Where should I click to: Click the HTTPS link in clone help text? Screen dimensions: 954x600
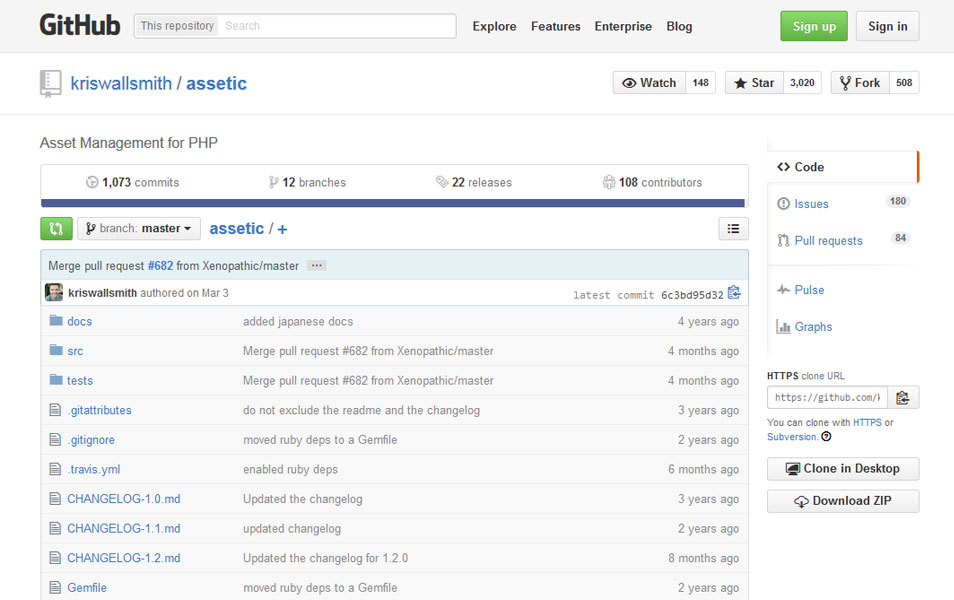[x=867, y=422]
